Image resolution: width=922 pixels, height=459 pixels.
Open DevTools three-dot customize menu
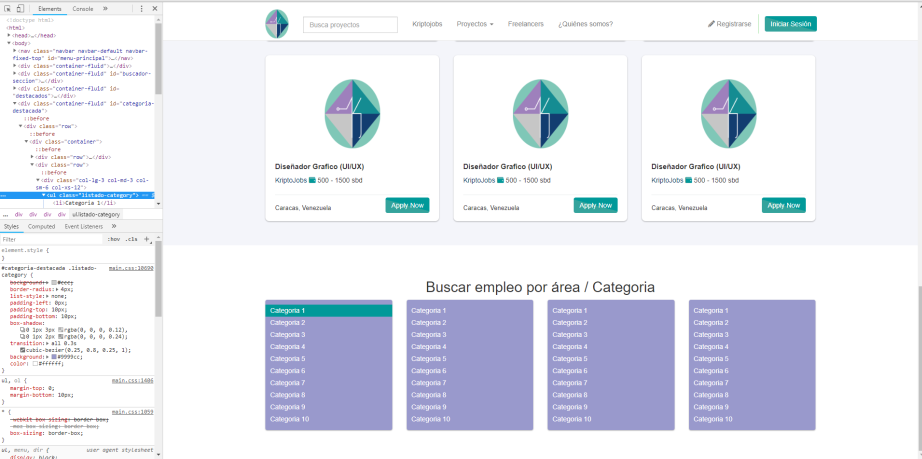point(142,9)
